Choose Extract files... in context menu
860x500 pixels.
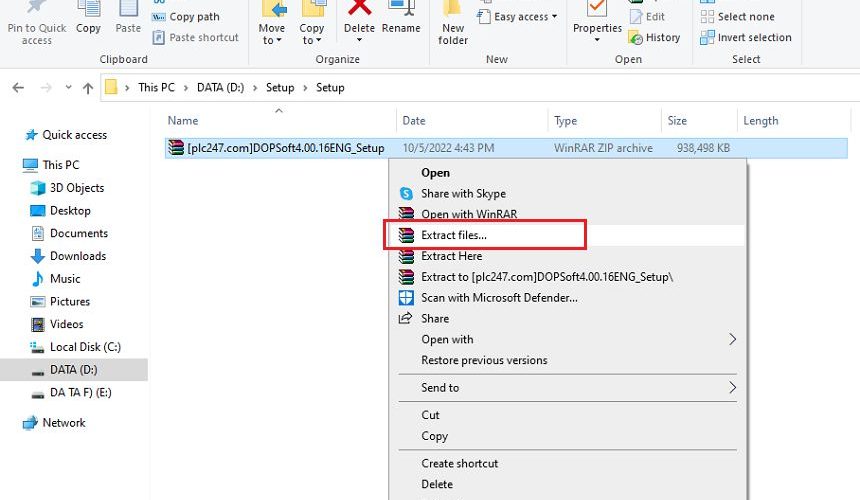tap(567, 235)
